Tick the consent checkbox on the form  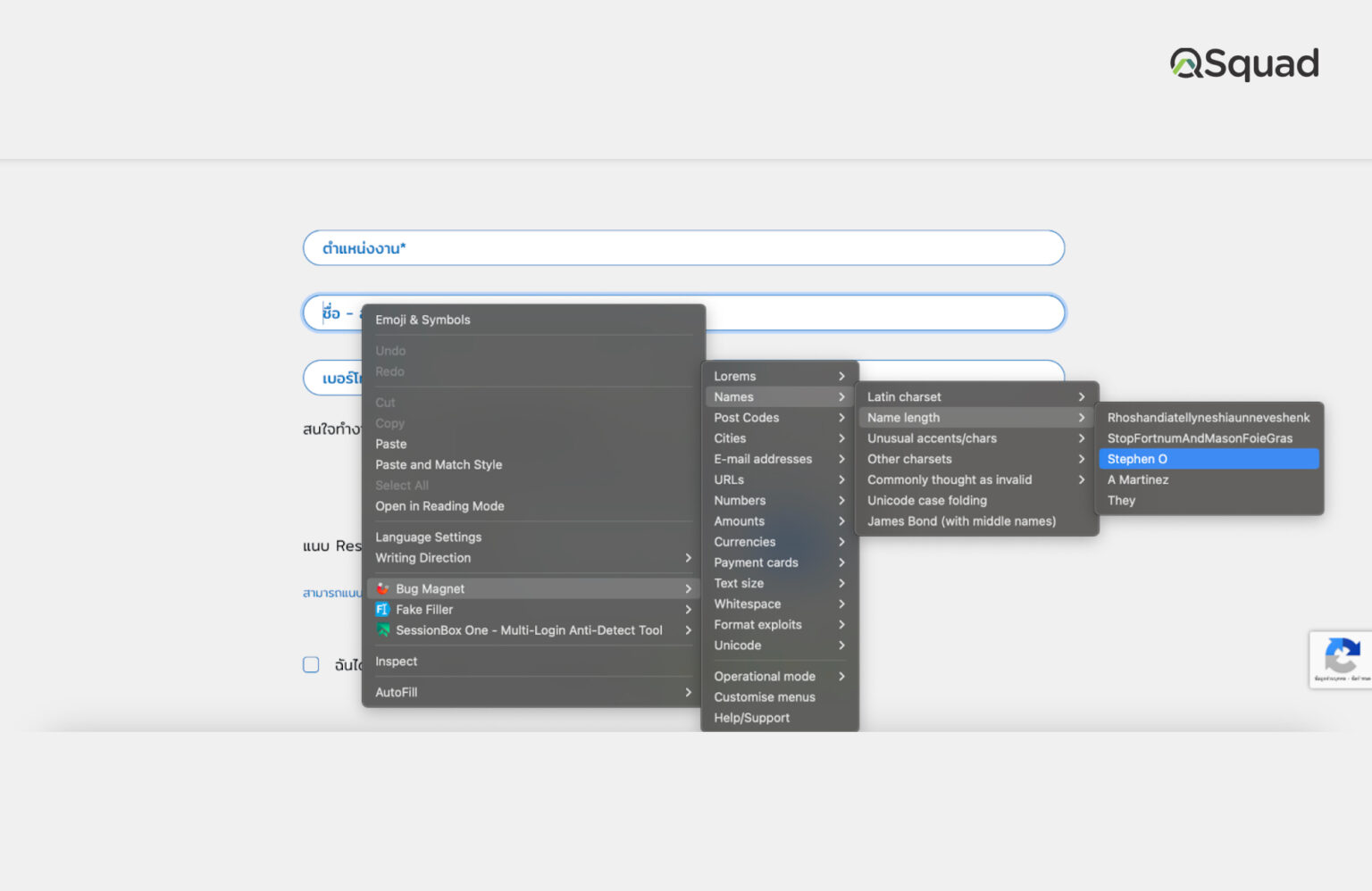tap(311, 664)
